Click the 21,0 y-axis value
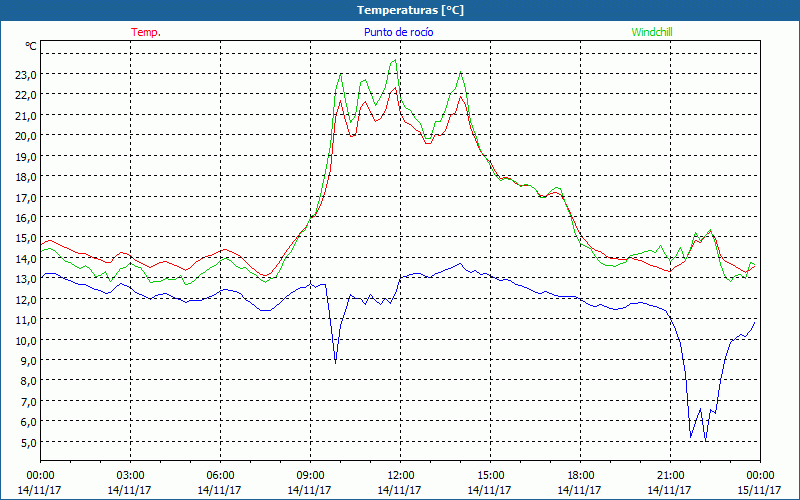The width and height of the screenshot is (800, 500). click(x=26, y=115)
